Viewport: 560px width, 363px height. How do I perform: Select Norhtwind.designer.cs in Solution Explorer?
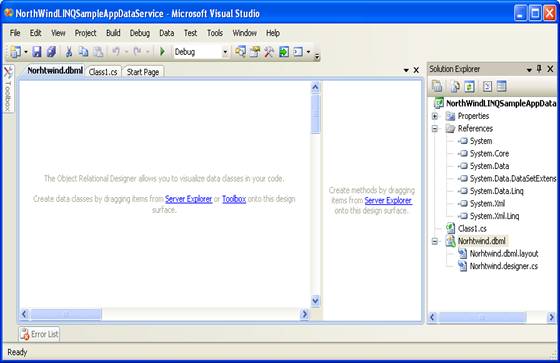[x=504, y=266]
